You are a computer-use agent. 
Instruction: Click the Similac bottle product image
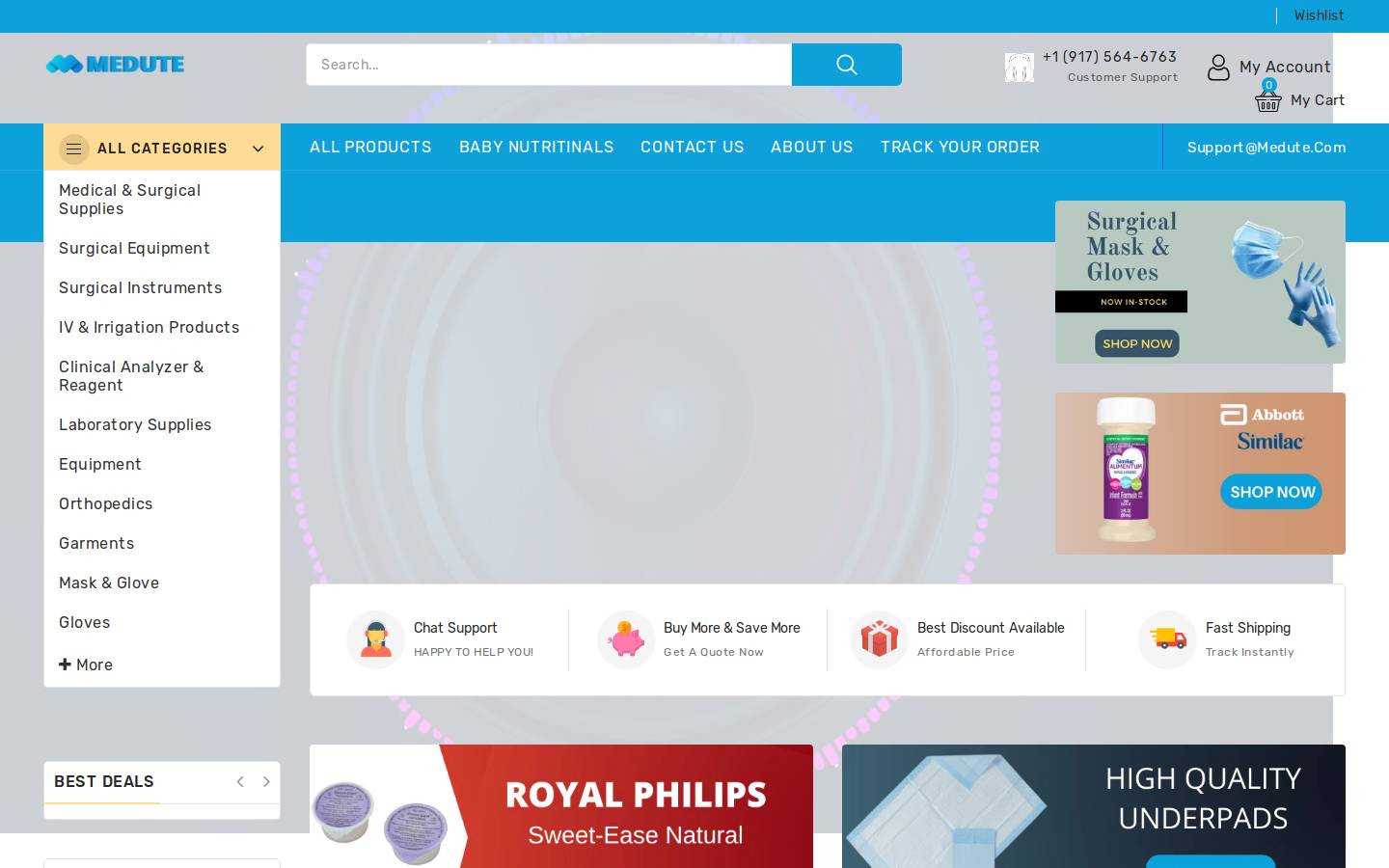[1126, 470]
